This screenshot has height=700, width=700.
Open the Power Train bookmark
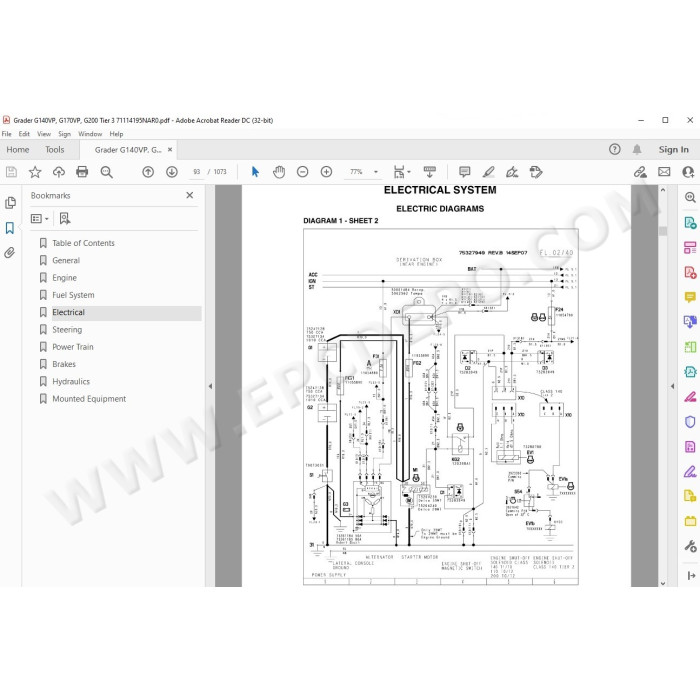click(73, 347)
